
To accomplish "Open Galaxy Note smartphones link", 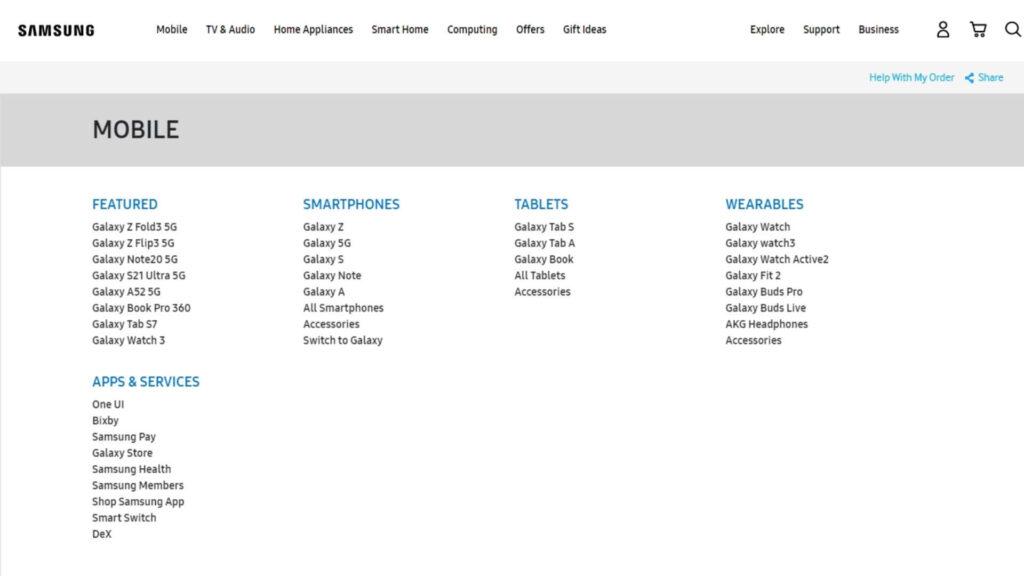I will [x=332, y=276].
